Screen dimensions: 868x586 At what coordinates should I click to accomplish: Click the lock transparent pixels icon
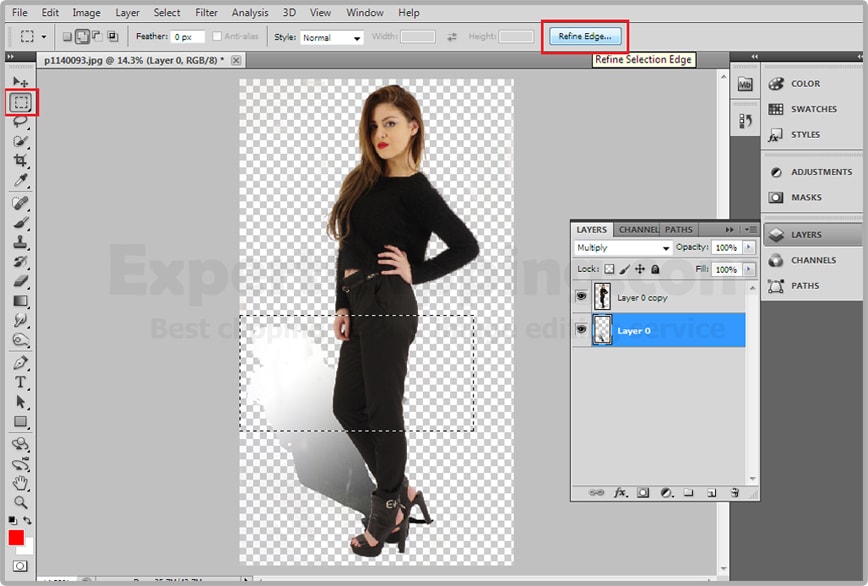[x=609, y=270]
